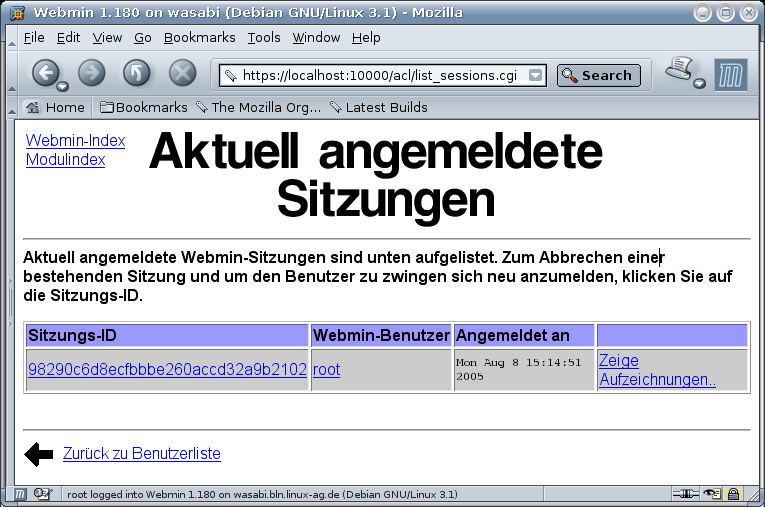Click Zurück zu Benutzerliste link

(141, 453)
